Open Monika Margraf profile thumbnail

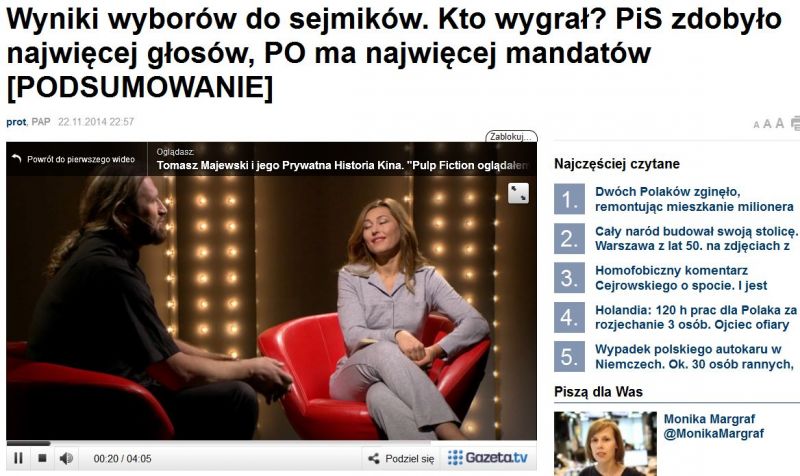tap(605, 443)
